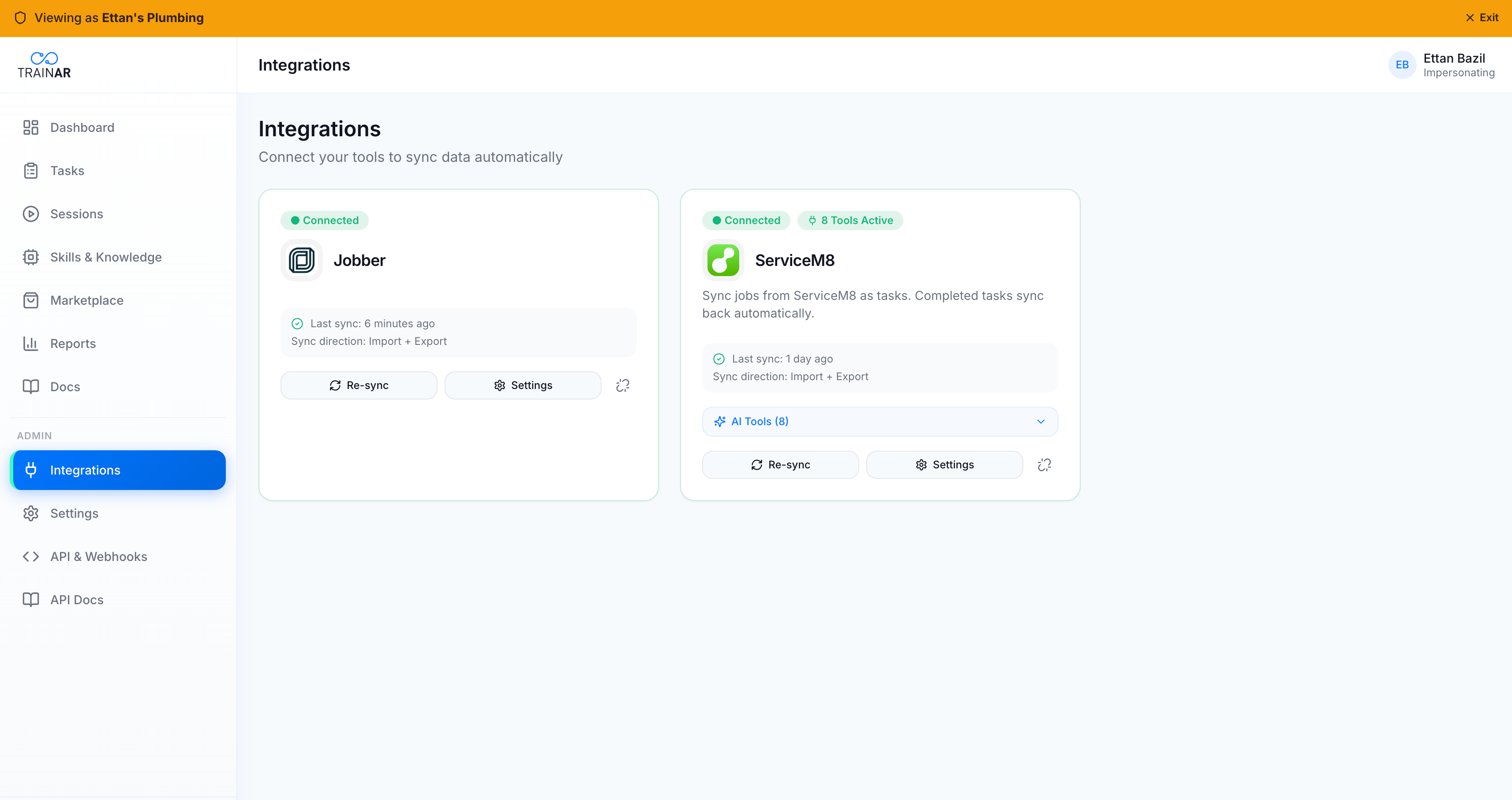
Task: Click the API & Webhooks code icon
Action: [31, 556]
